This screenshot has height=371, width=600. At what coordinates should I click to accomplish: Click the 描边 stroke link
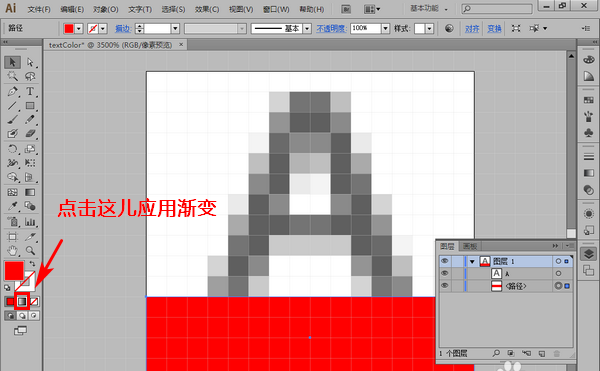(123, 28)
